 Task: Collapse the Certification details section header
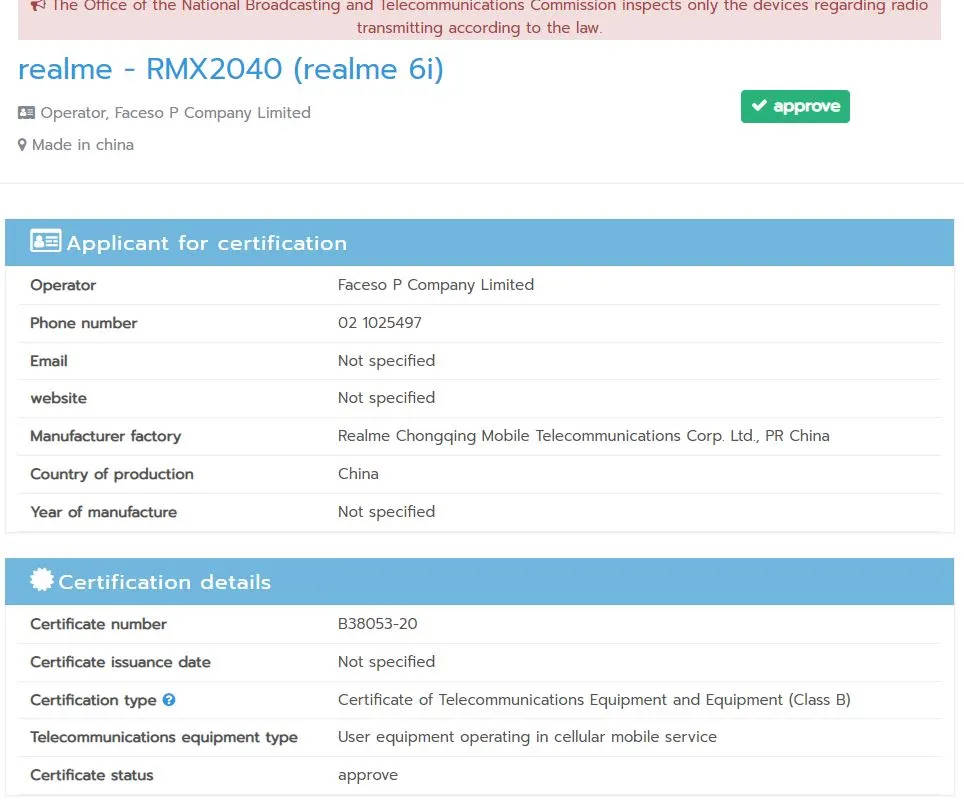tap(479, 582)
